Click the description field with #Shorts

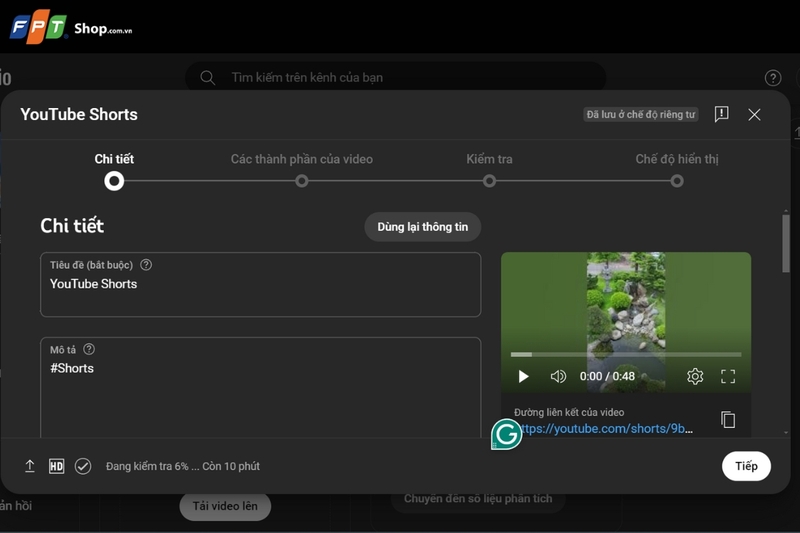pyautogui.click(x=261, y=388)
